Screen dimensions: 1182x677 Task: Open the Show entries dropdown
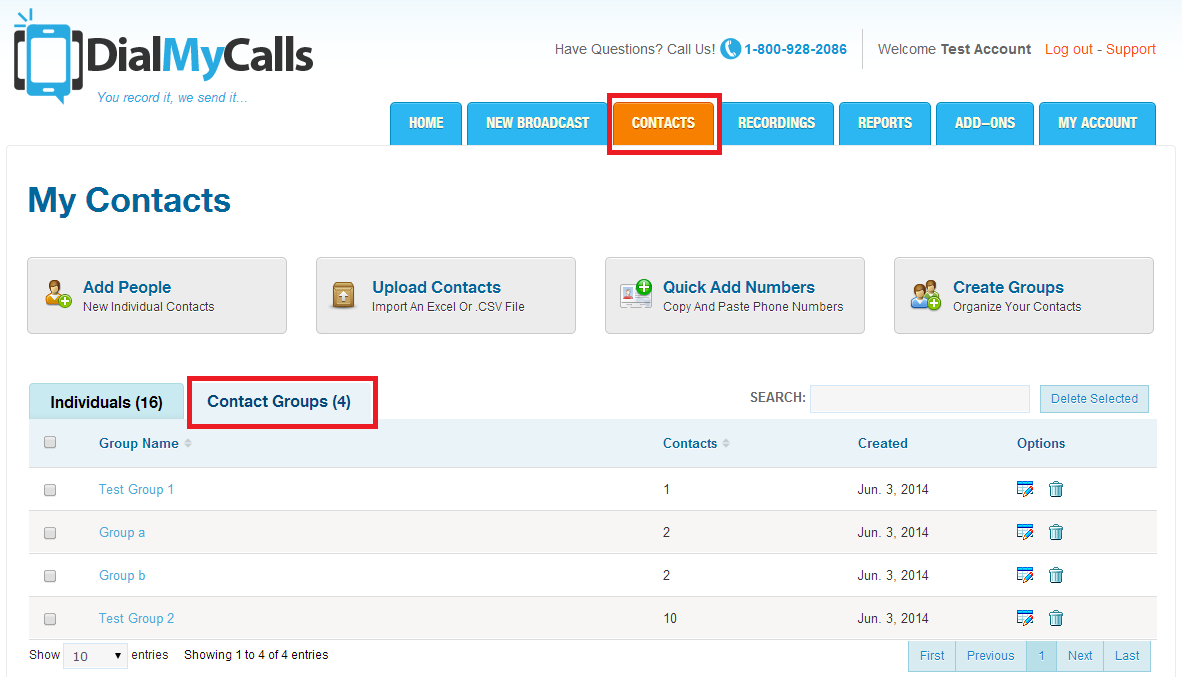point(96,656)
